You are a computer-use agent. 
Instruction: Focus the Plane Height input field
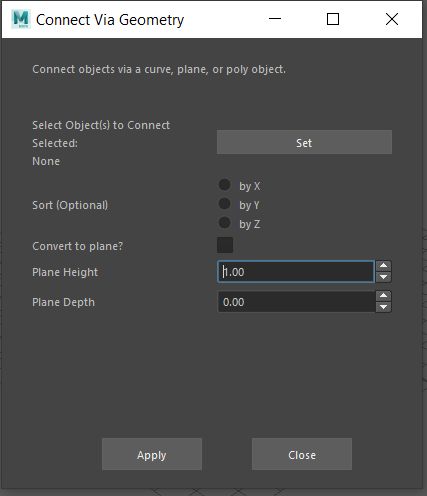[296, 272]
